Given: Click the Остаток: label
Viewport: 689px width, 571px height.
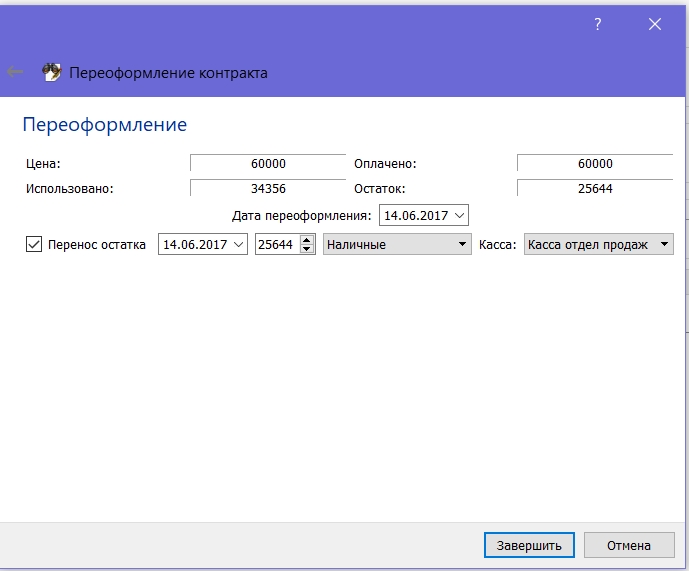Looking at the screenshot, I should [x=380, y=189].
